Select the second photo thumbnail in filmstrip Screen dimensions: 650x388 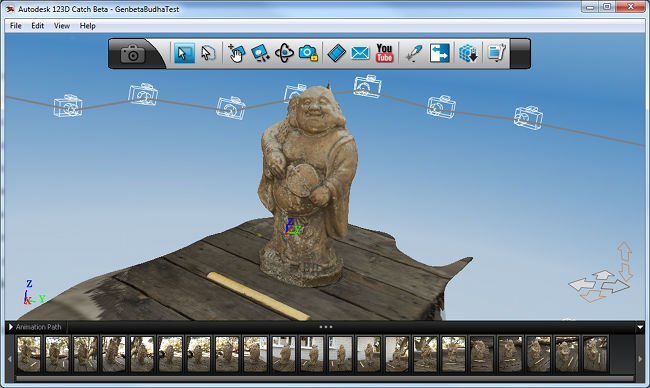pyautogui.click(x=57, y=354)
